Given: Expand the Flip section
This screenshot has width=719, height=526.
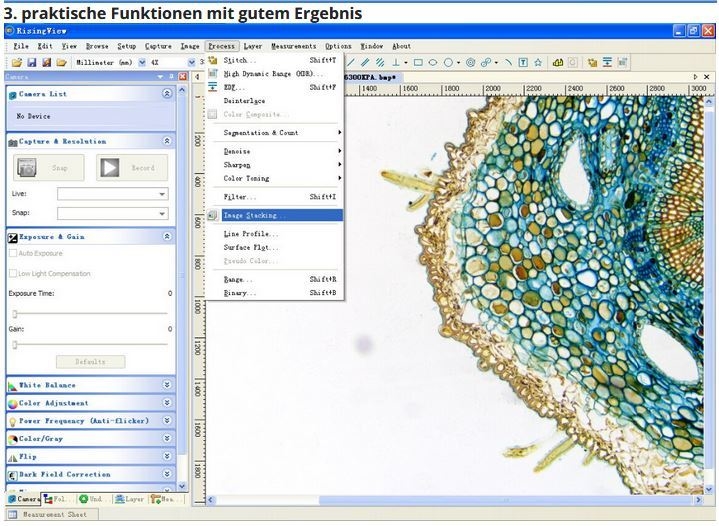Looking at the screenshot, I should (167, 456).
